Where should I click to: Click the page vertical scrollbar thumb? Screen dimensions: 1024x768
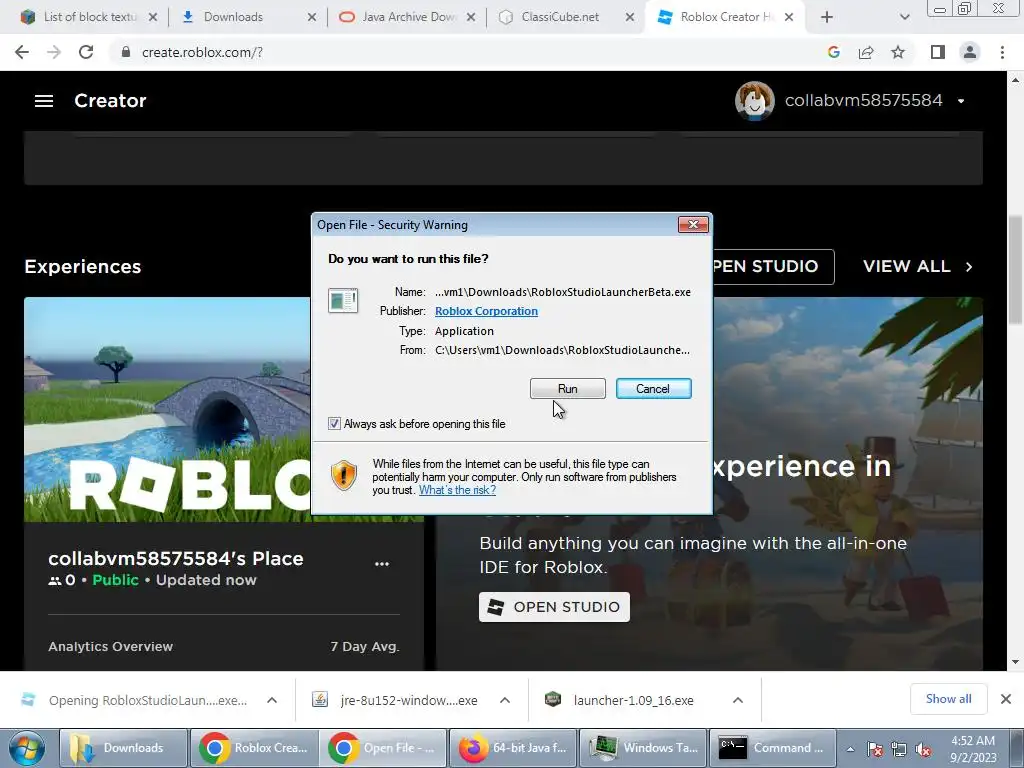tap(1015, 269)
